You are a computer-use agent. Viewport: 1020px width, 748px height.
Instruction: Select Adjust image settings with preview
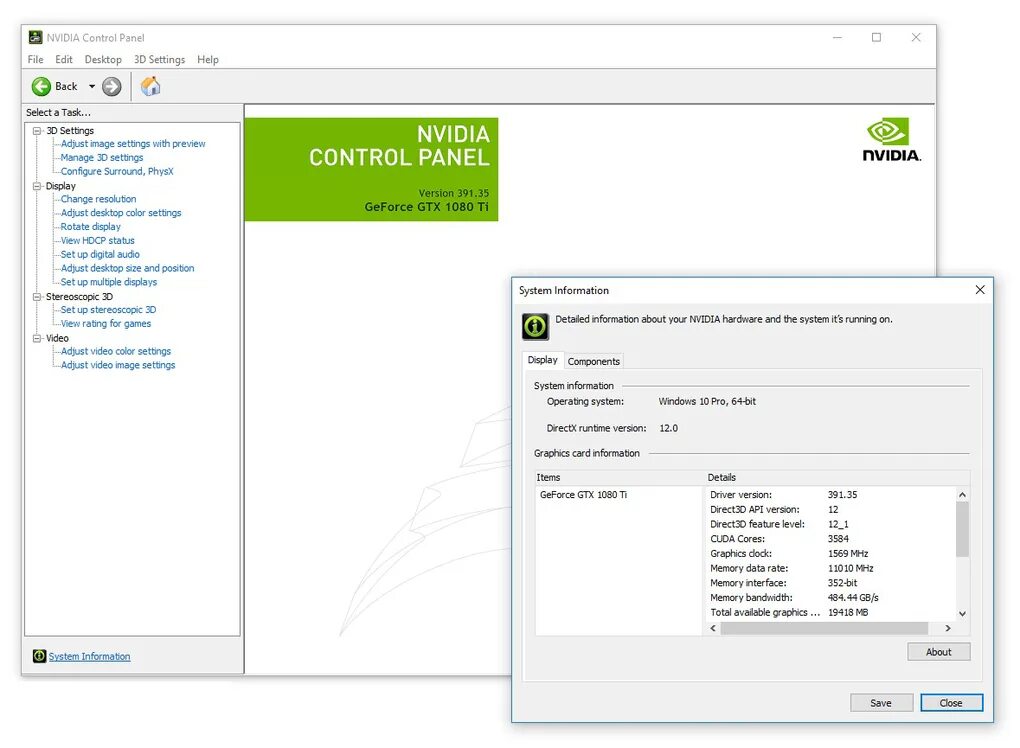[133, 144]
